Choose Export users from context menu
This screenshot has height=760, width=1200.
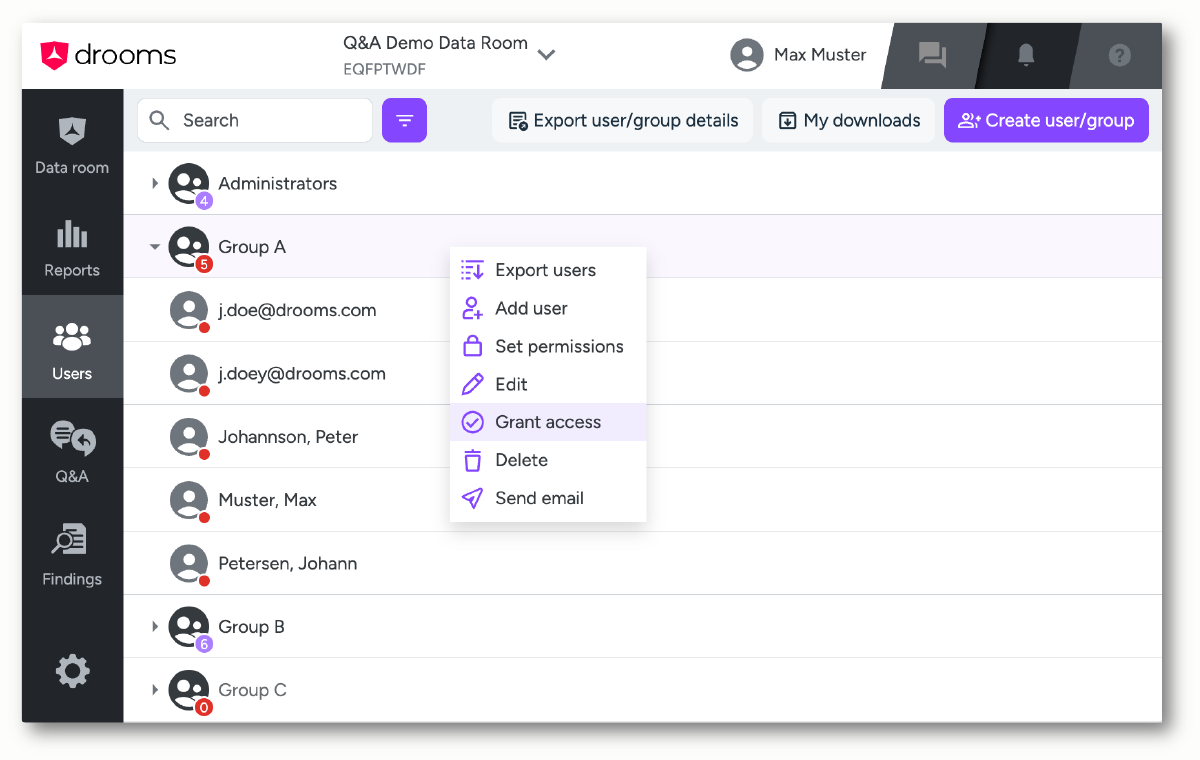click(x=548, y=270)
